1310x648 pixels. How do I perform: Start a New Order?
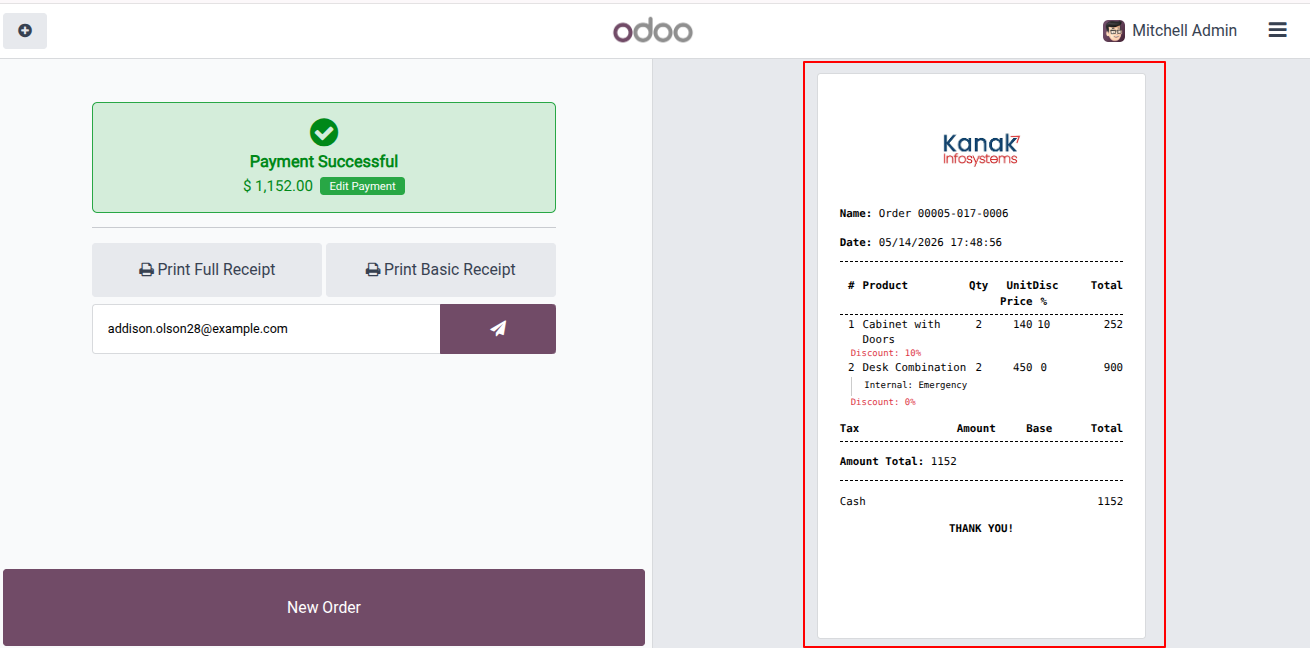tap(324, 608)
